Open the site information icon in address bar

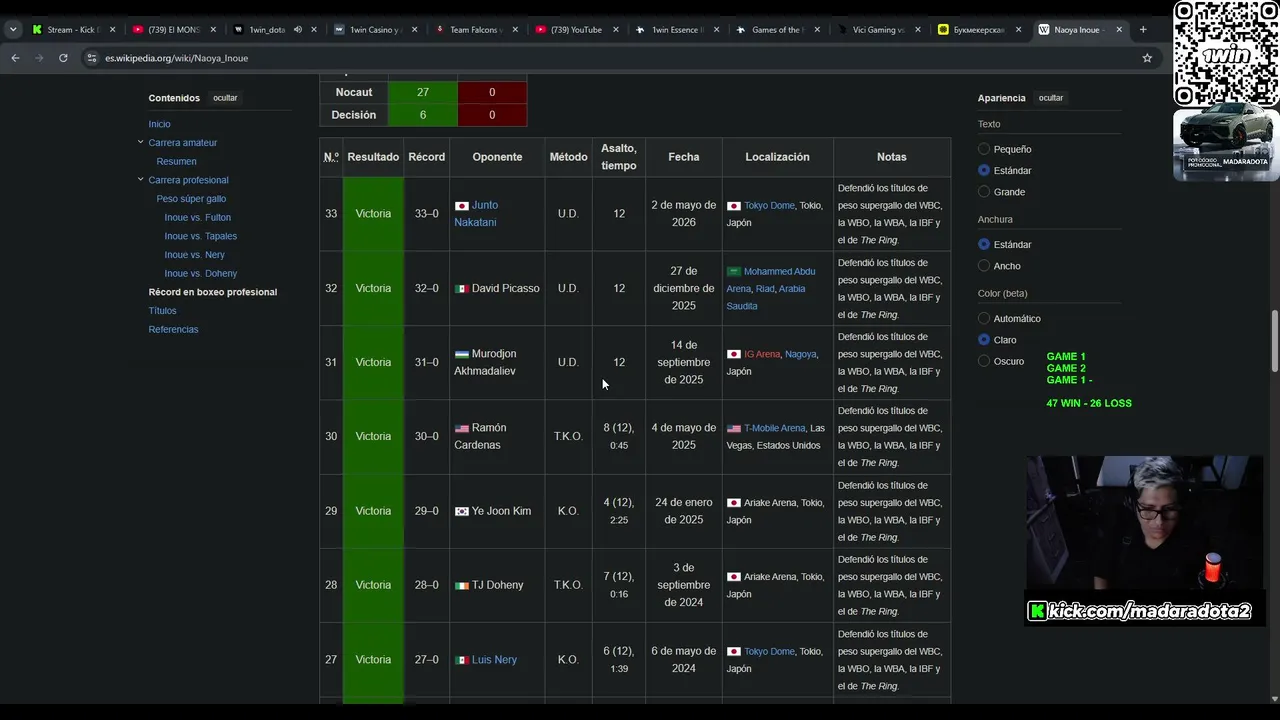click(x=92, y=58)
